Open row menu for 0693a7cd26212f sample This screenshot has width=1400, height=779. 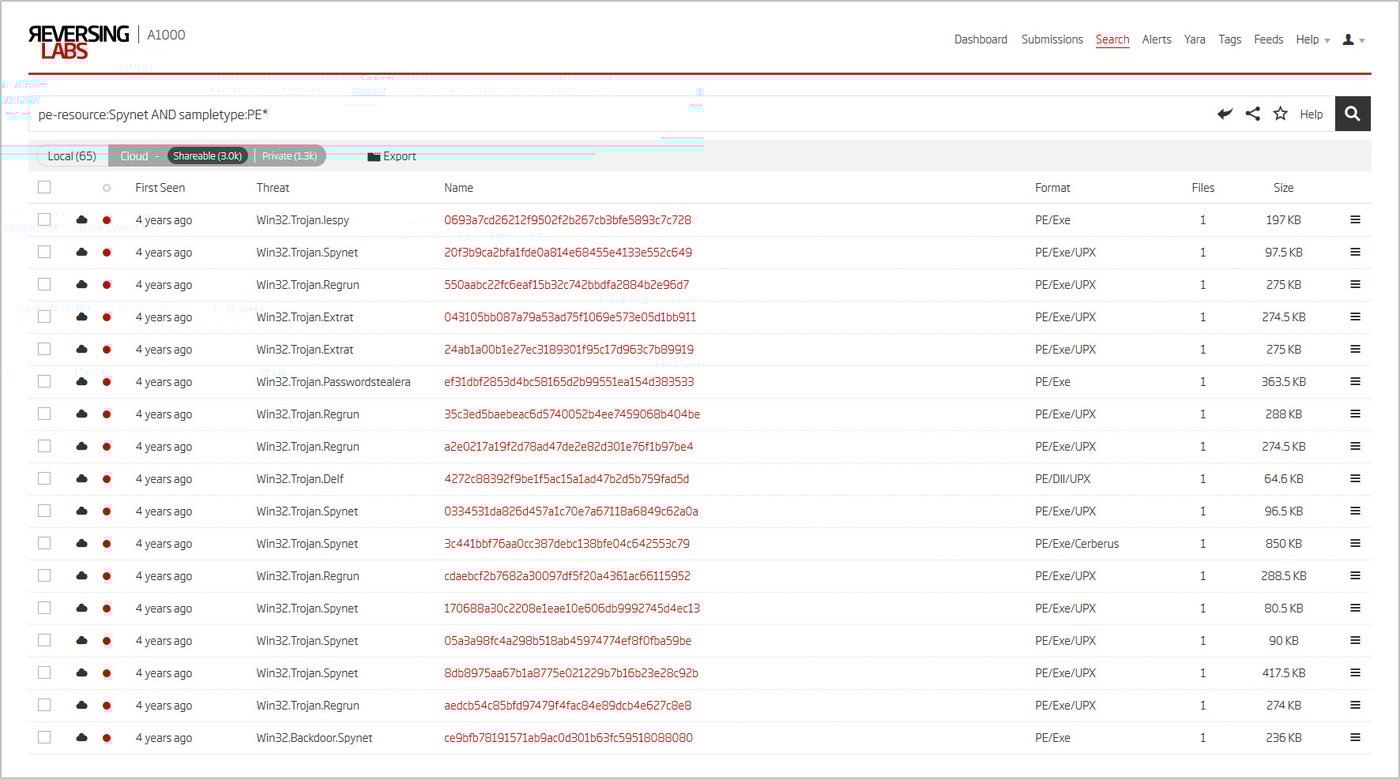coord(1355,220)
